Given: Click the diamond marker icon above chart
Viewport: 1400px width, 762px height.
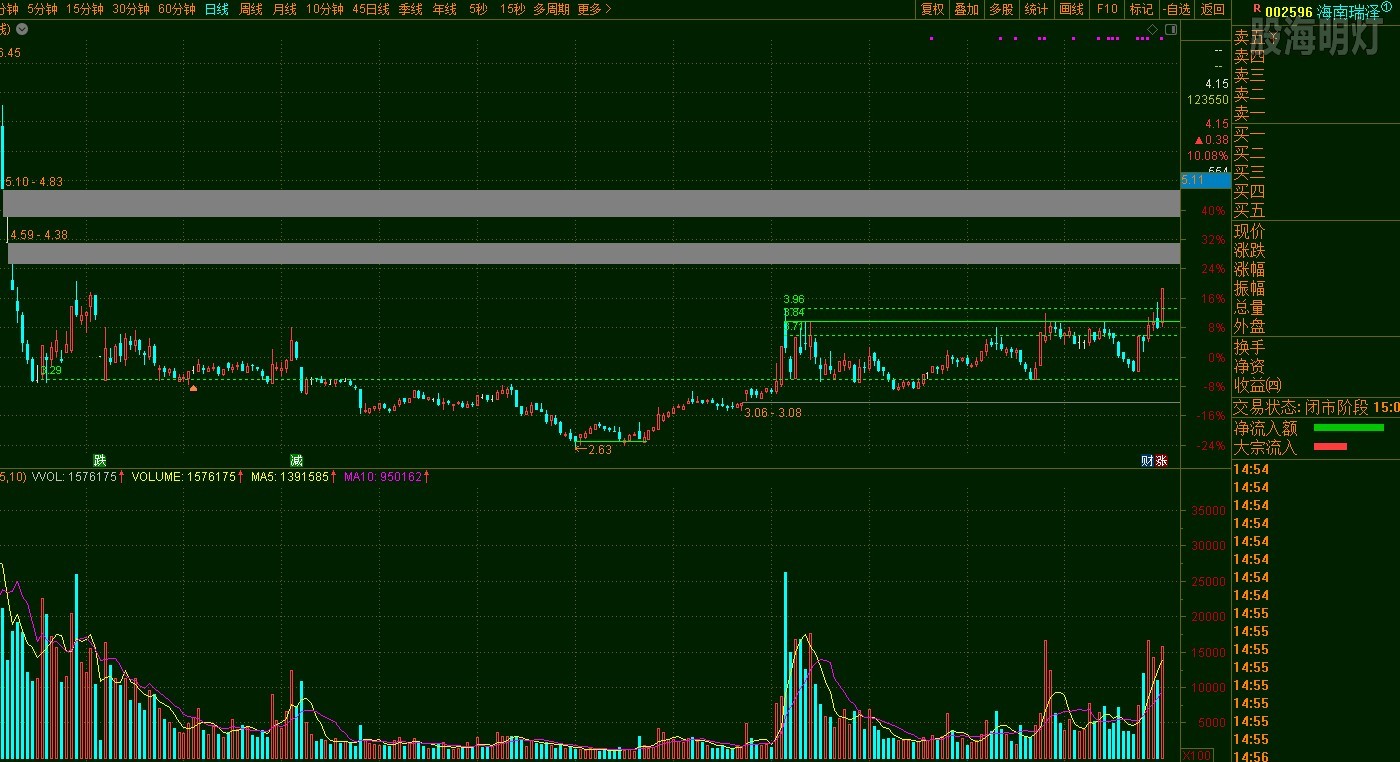Looking at the screenshot, I should [x=1151, y=30].
